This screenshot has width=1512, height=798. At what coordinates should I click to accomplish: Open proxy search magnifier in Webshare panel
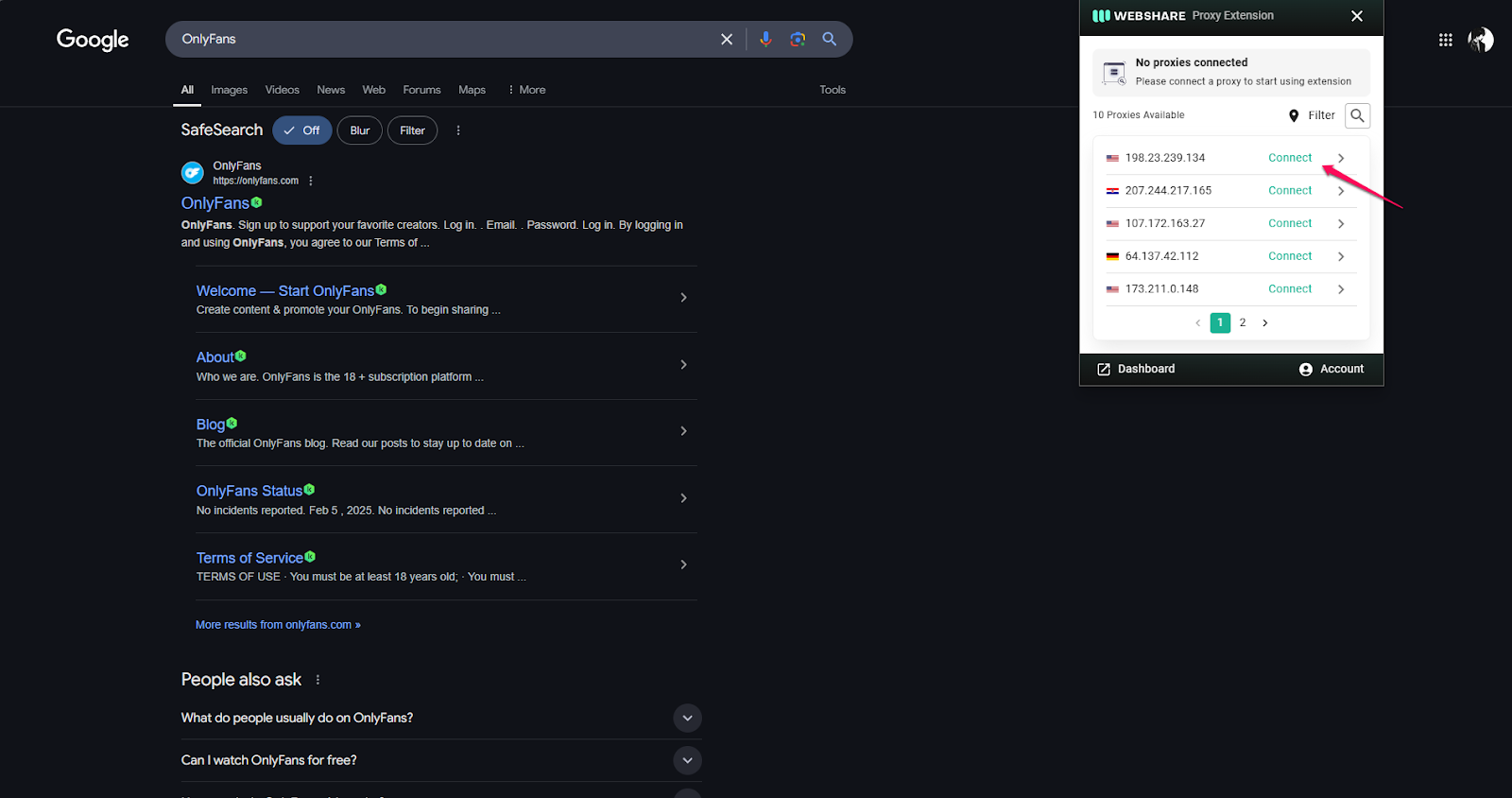pyautogui.click(x=1357, y=115)
